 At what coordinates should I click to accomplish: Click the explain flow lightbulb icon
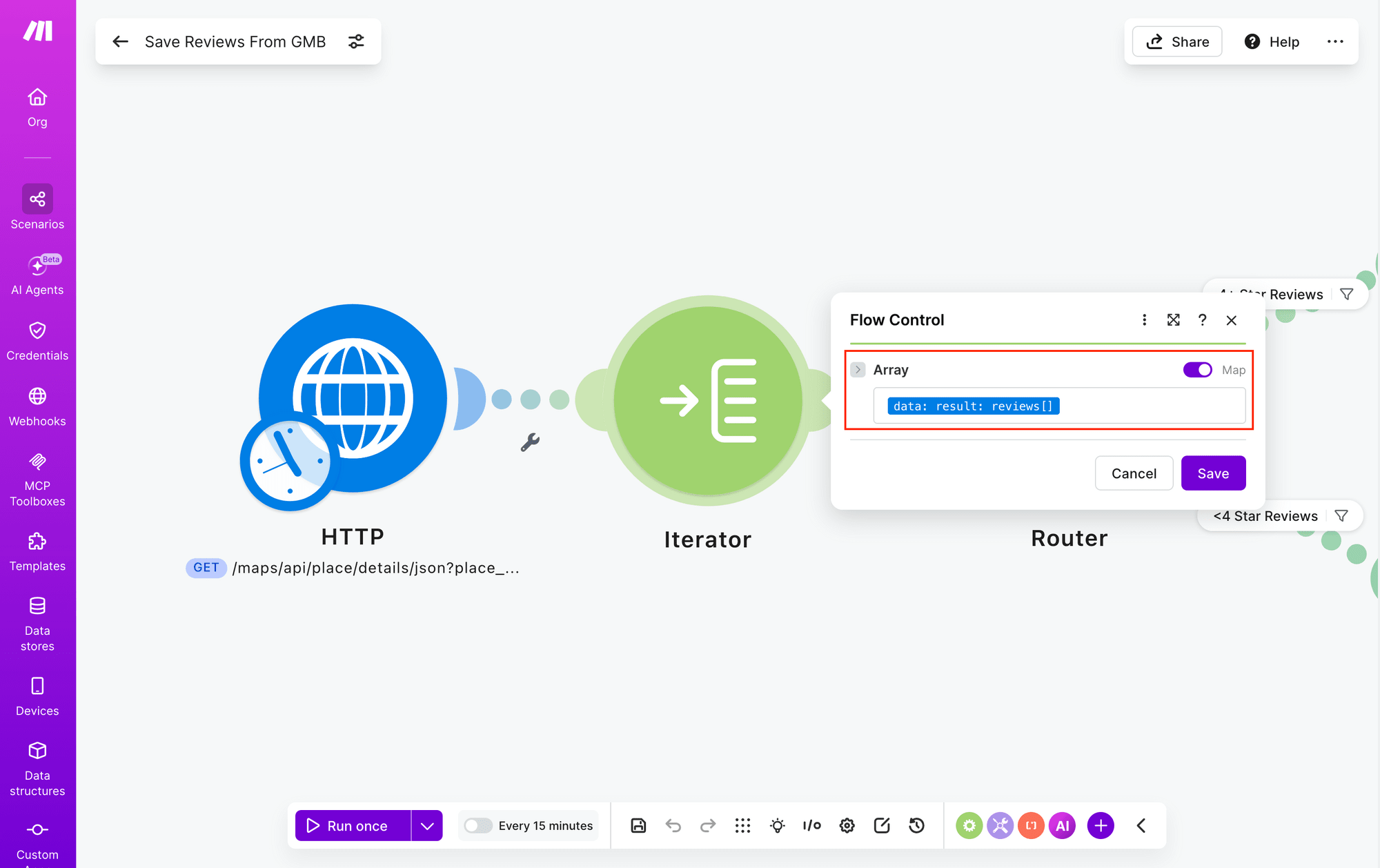(x=778, y=825)
